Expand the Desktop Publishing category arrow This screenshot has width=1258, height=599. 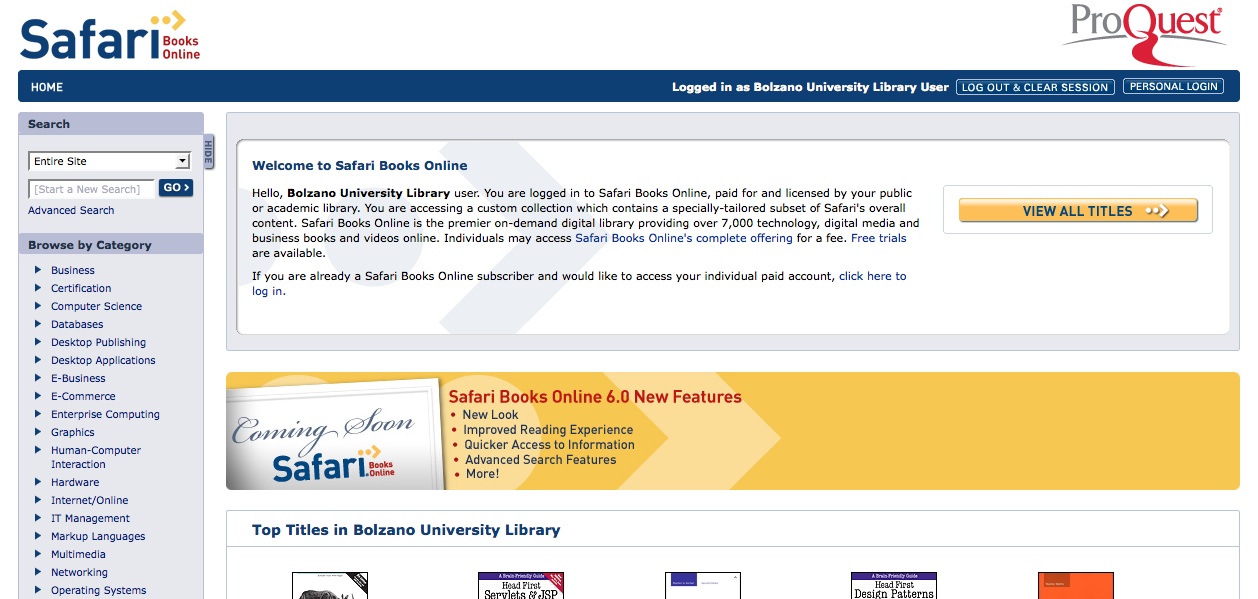pos(38,342)
